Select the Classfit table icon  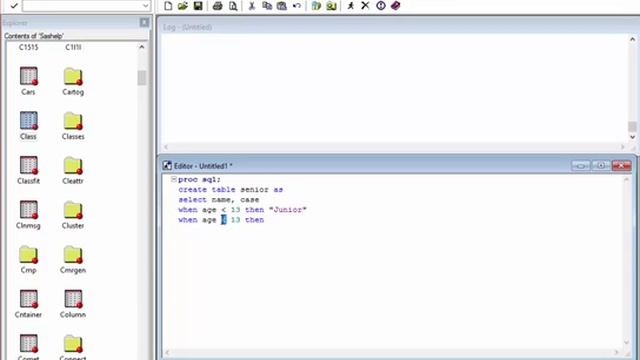click(x=28, y=170)
